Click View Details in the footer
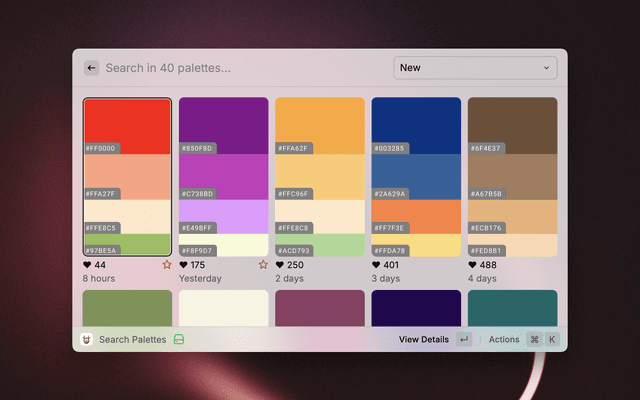 coord(423,339)
